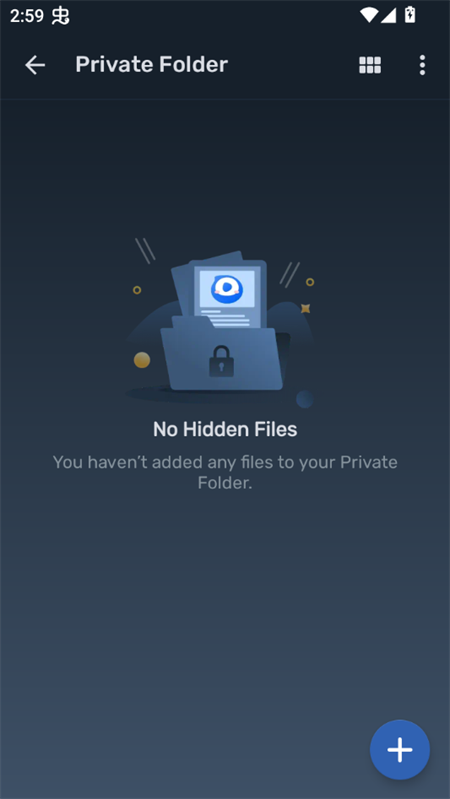
Task: Click the gold sparkle star decoration
Action: (305, 308)
